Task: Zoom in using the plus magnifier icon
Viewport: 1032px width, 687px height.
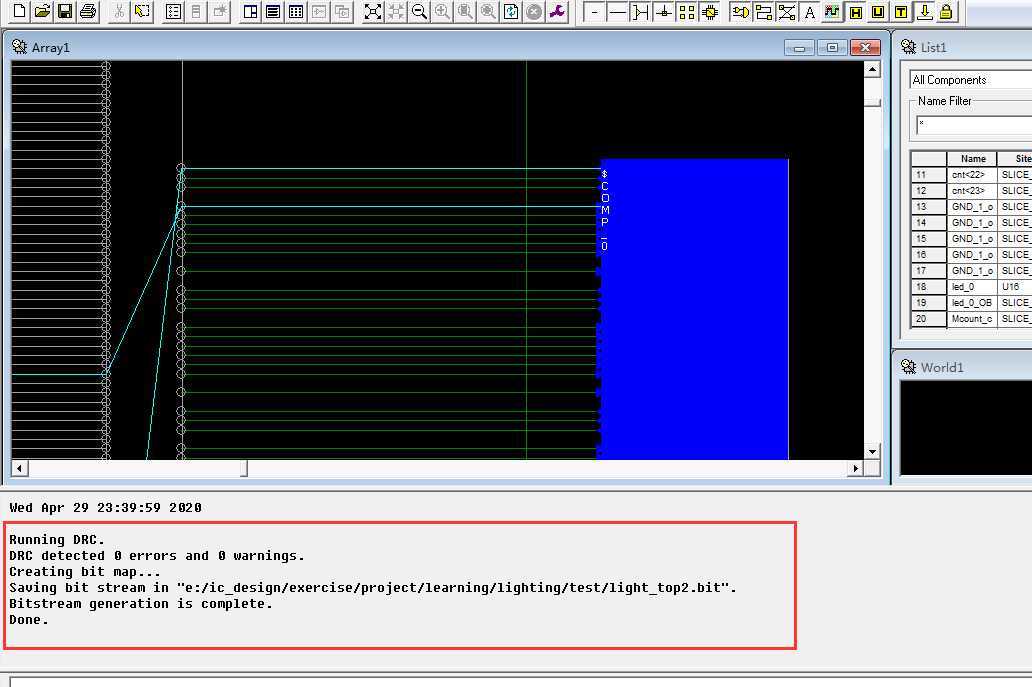Action: [442, 11]
